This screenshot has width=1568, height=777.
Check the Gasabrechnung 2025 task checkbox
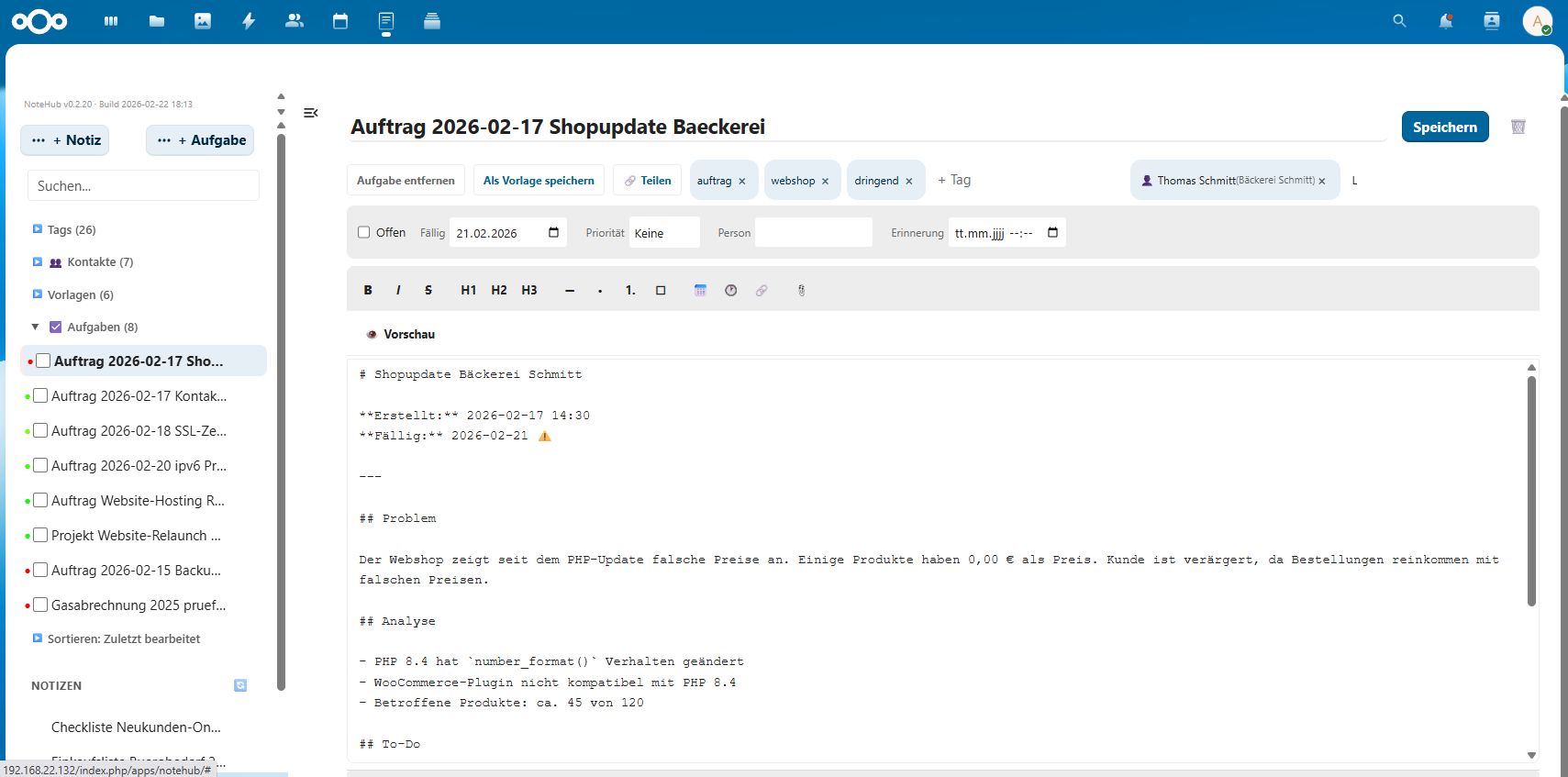click(40, 605)
